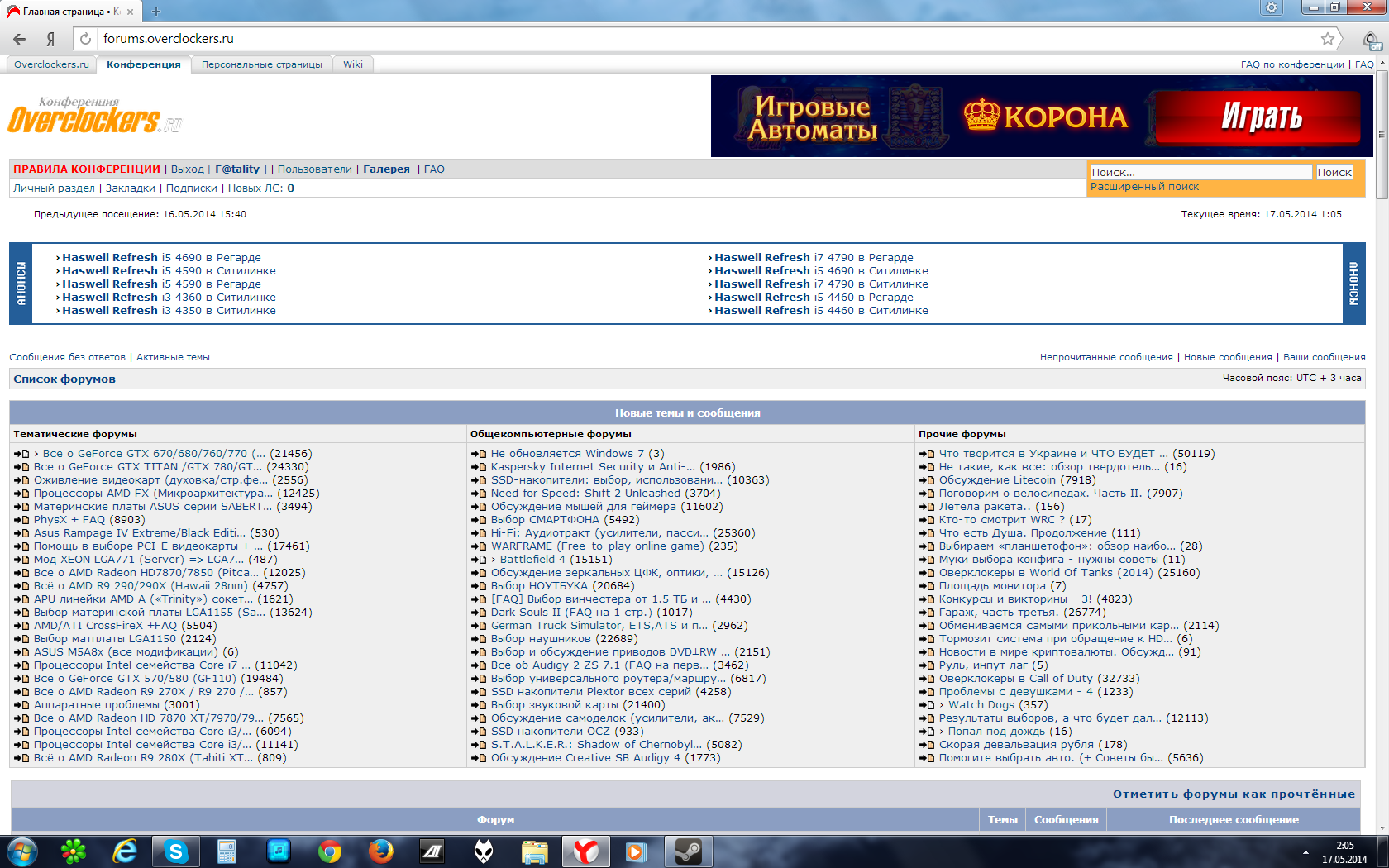Open the Закладки link
1389x868 pixels.
[x=131, y=188]
